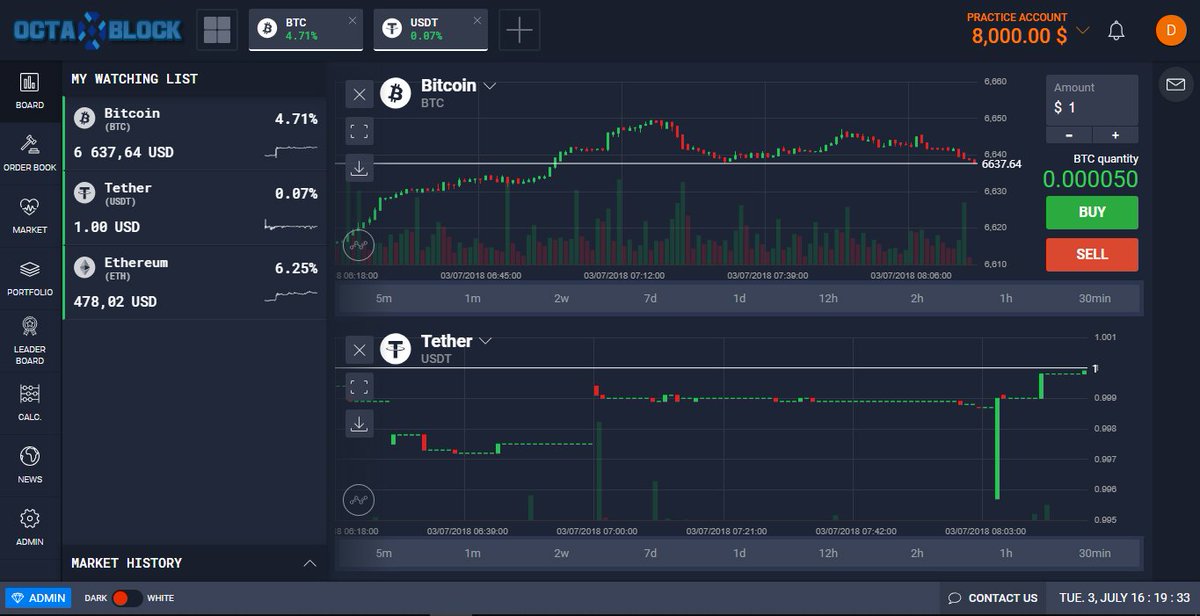Select 2w timeframe on Tether chart
Image resolution: width=1200 pixels, height=616 pixels.
point(561,553)
